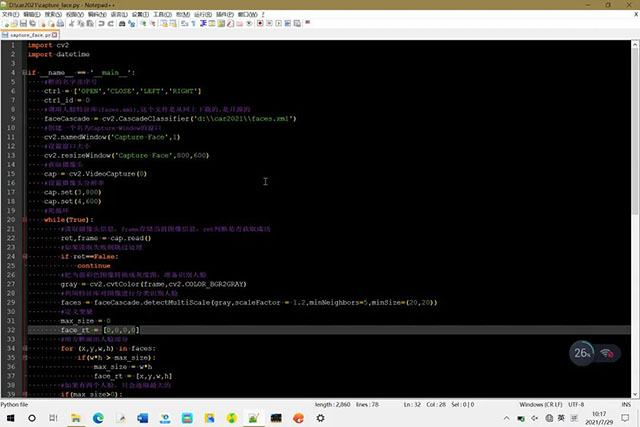
Task: Click the Playback macro icon
Action: (x=278, y=24)
